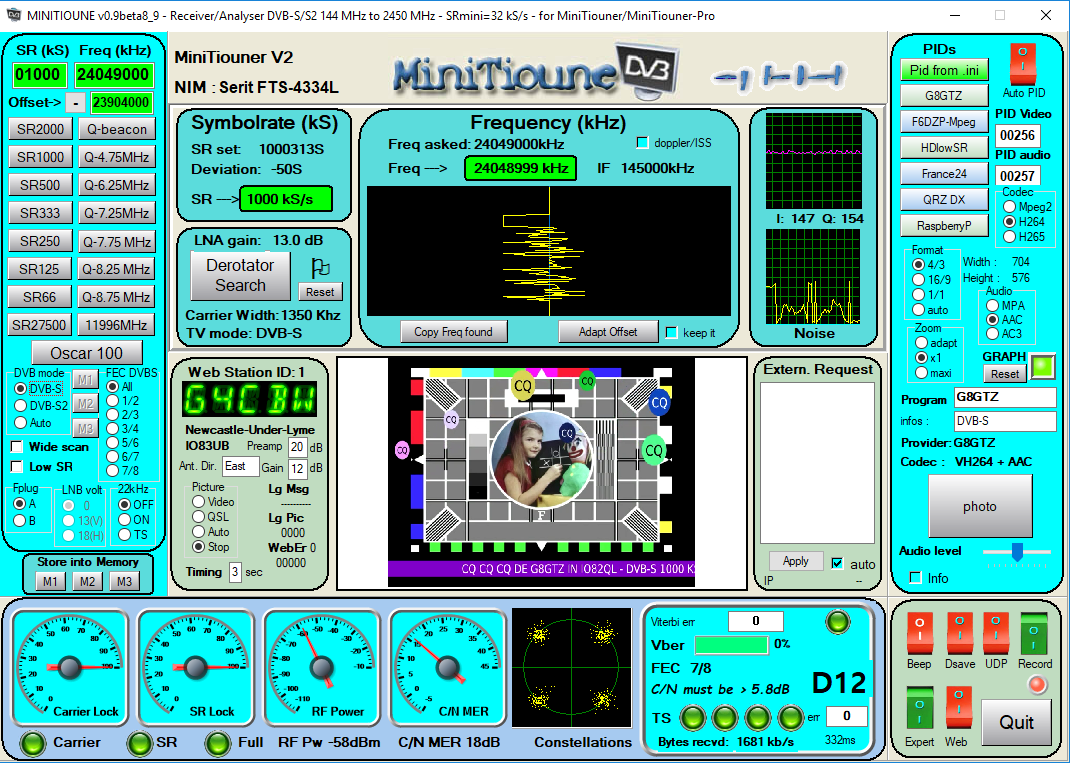Click the PID Video field 00256
This screenshot has width=1070, height=763.
[x=1016, y=135]
